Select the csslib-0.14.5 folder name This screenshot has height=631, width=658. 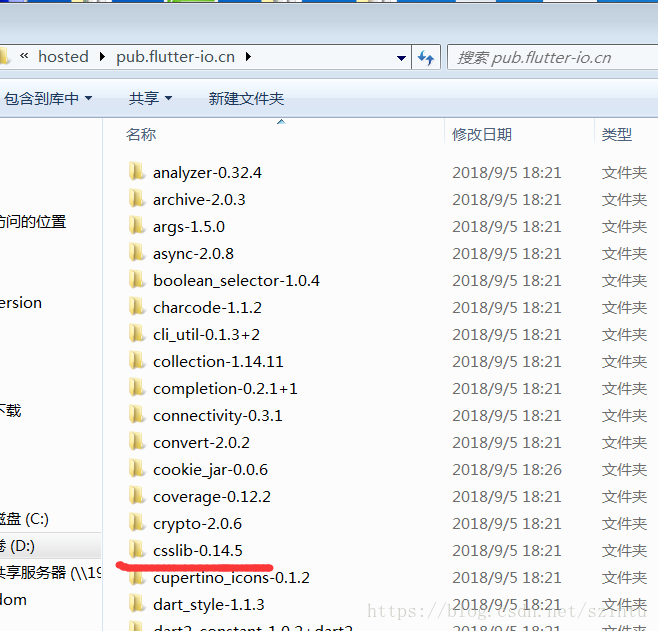click(x=198, y=550)
